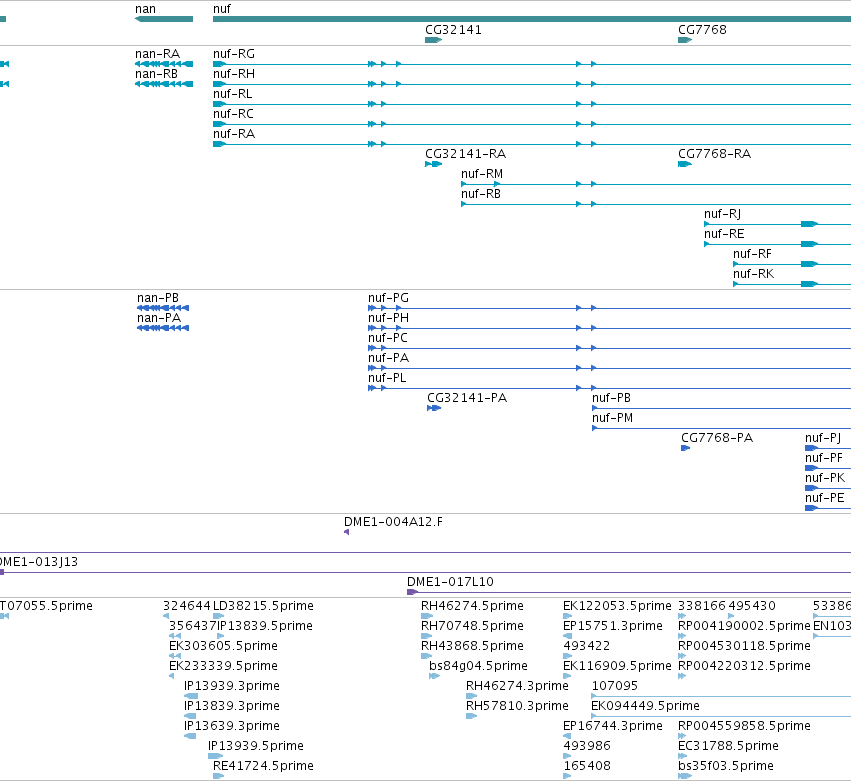The image size is (851, 781).
Task: Select EST RH57810.3prime
Action: click(x=517, y=707)
